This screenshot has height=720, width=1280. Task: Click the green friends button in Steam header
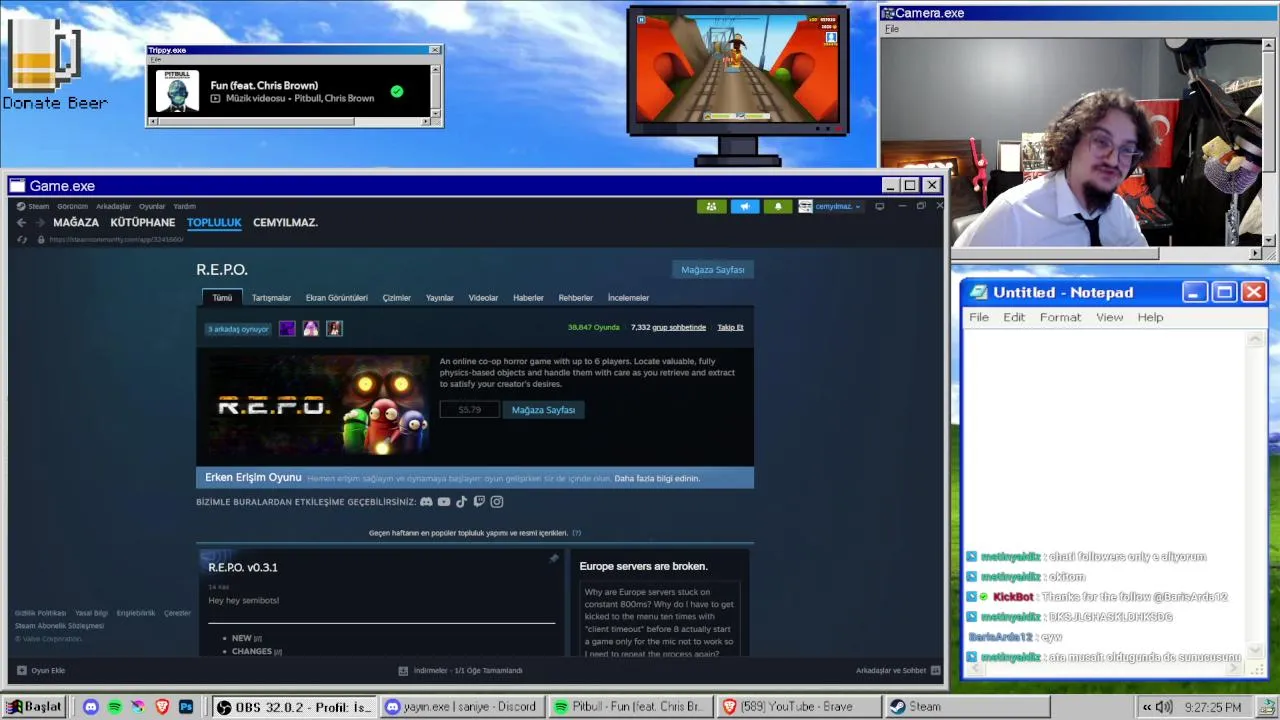tap(711, 206)
